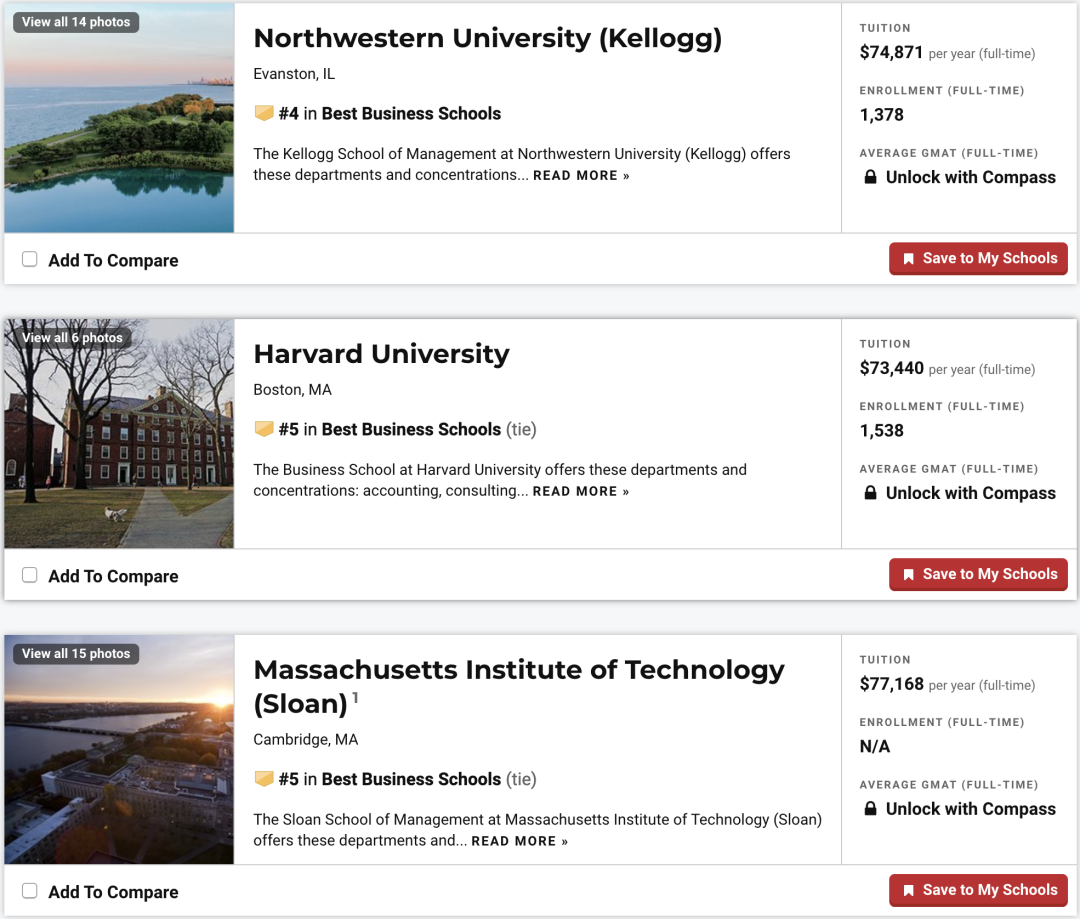
Task: Click the bookmark icon on Harvard's Save to My Schools
Action: point(908,575)
